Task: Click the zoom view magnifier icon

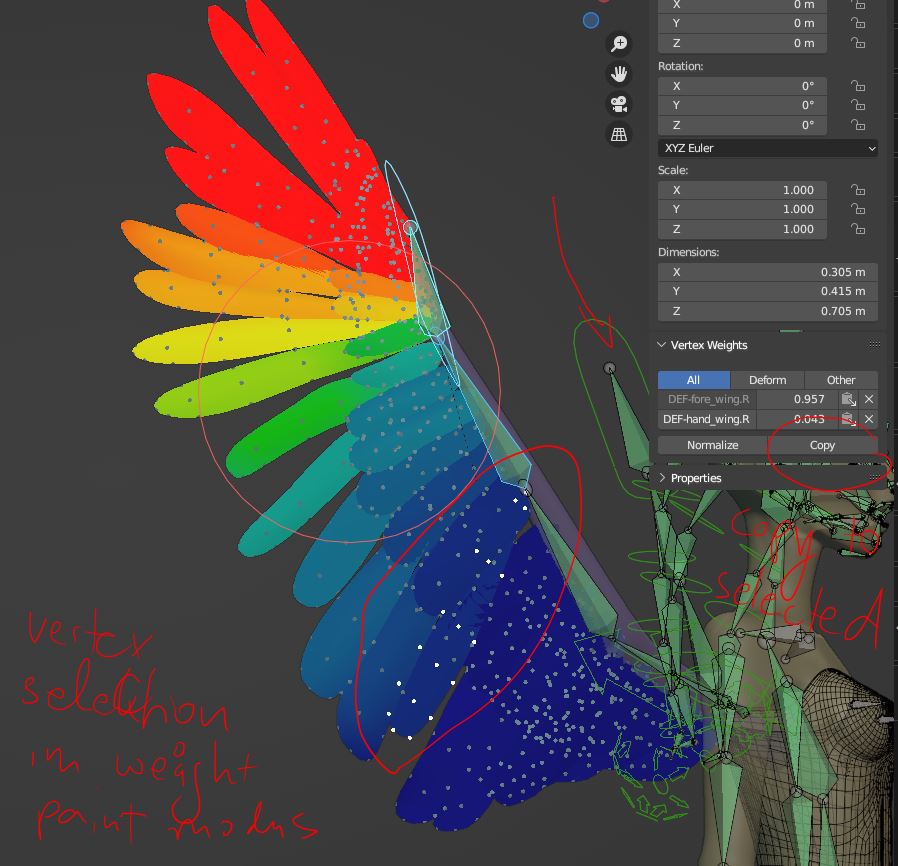Action: pyautogui.click(x=619, y=44)
